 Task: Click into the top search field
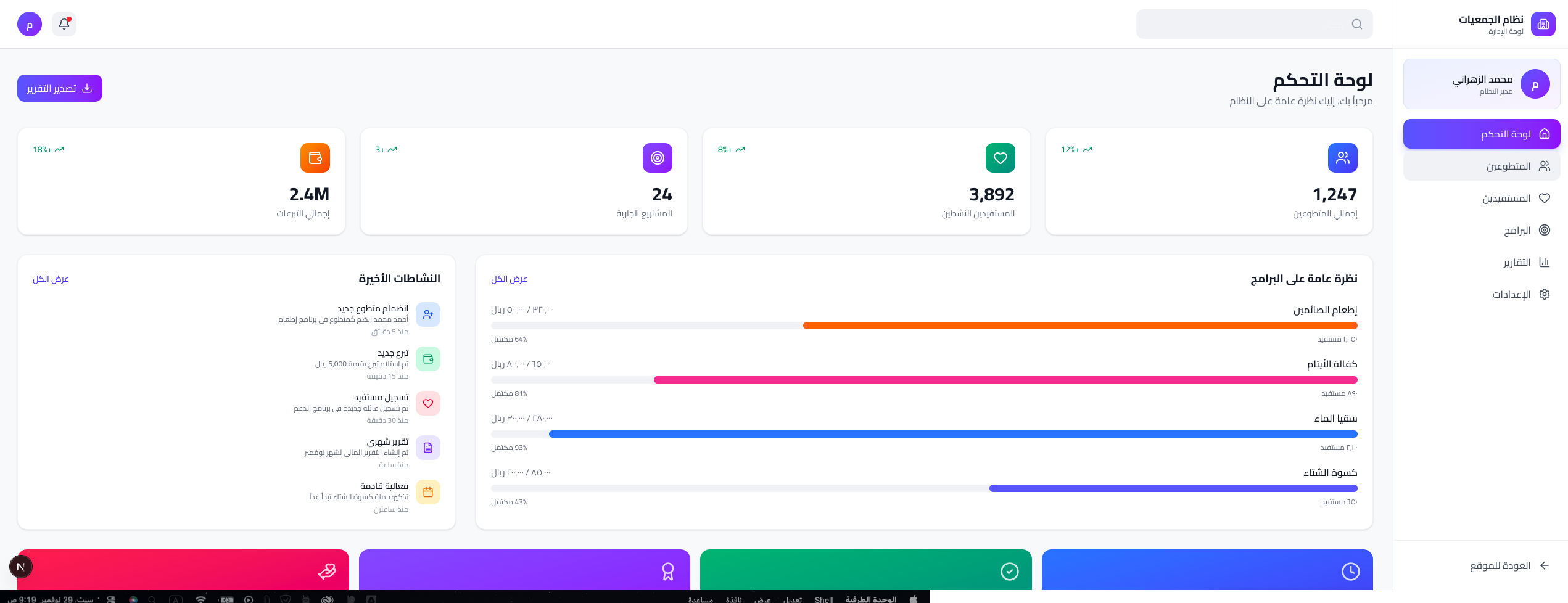1240,24
